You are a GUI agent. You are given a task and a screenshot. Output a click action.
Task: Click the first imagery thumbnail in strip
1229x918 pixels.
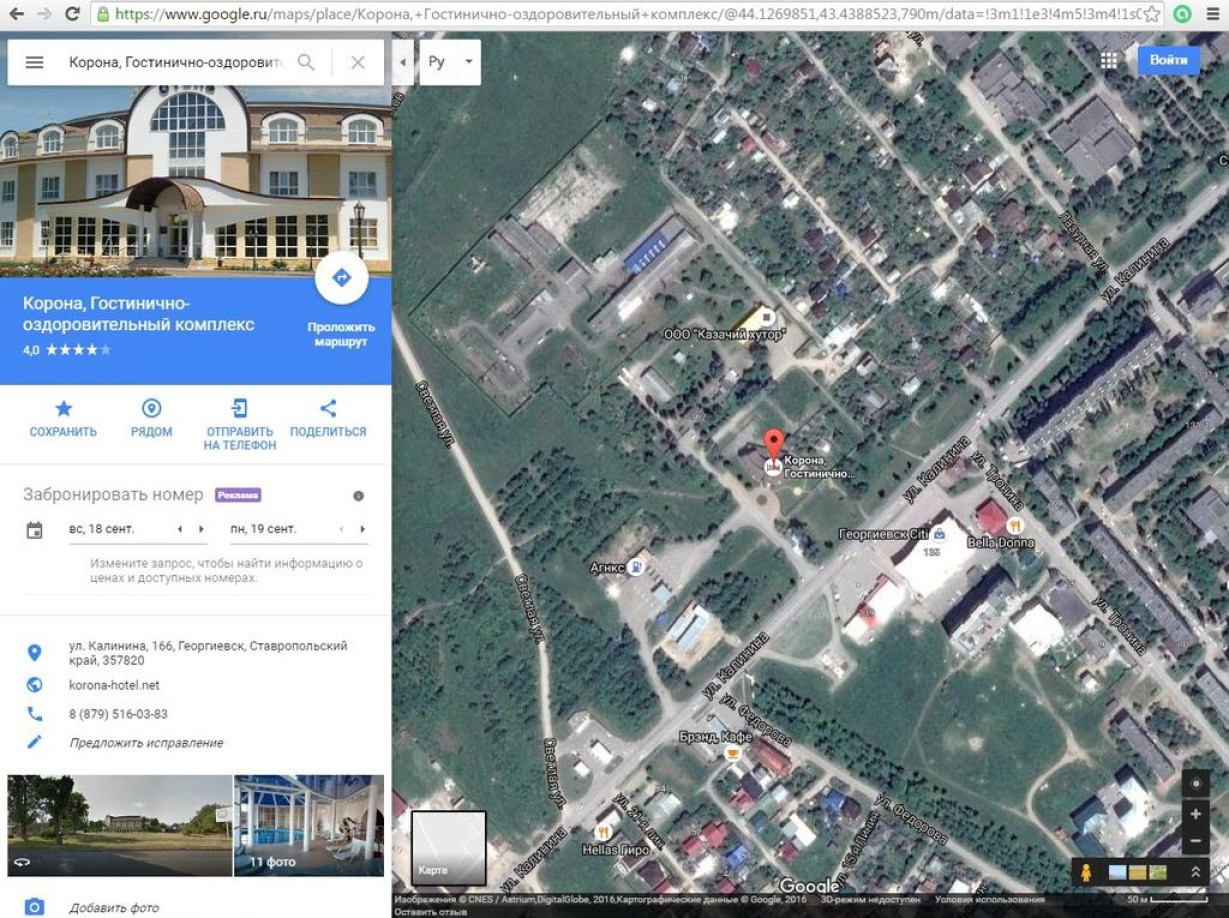[1117, 872]
